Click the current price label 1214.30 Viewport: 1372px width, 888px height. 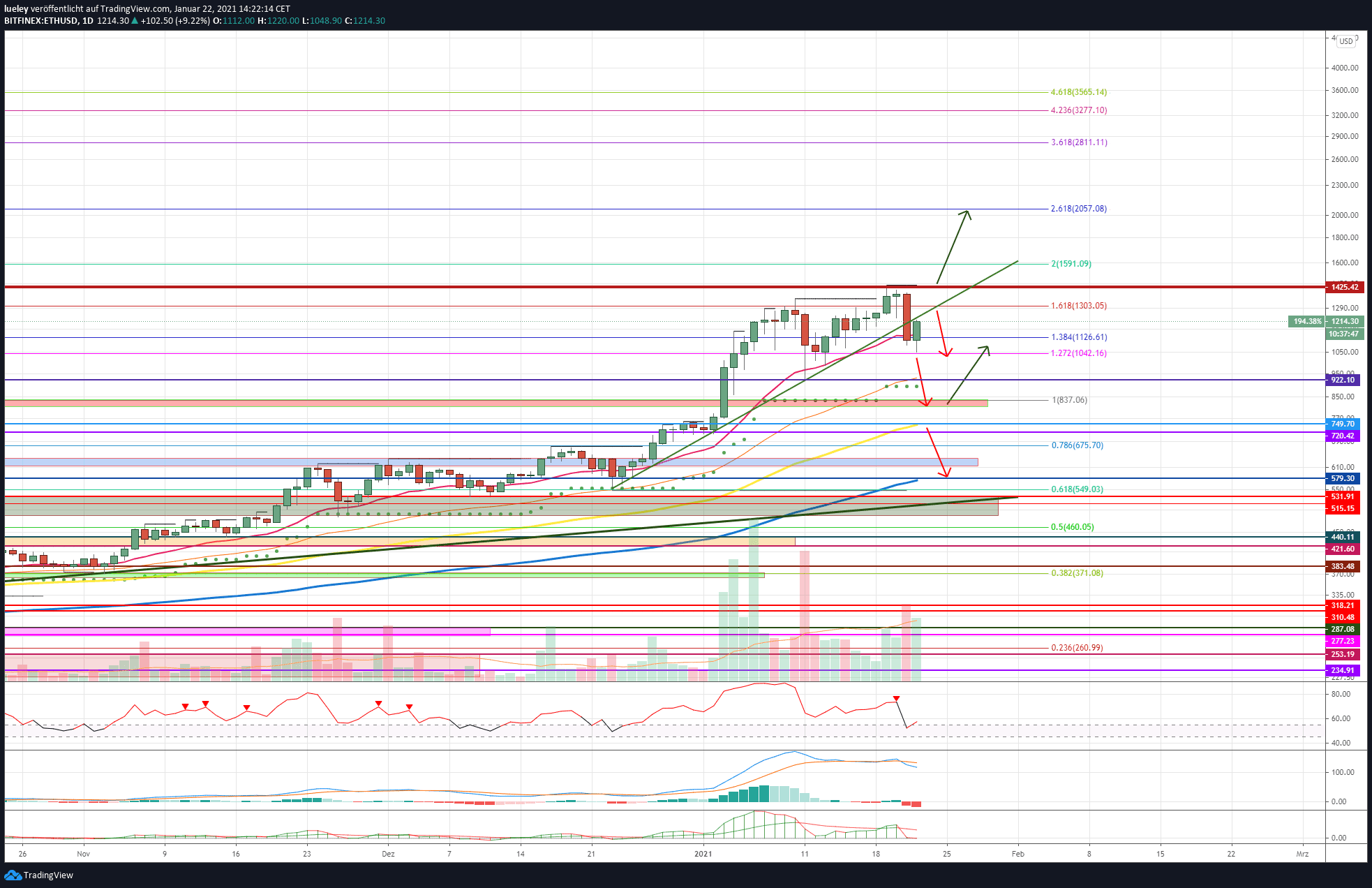(1344, 321)
